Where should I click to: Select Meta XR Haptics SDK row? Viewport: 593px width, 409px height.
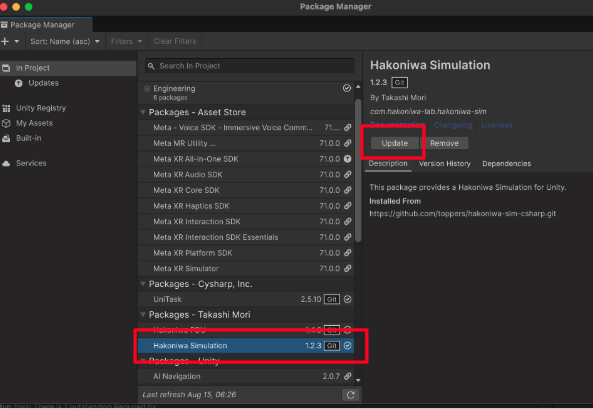pyautogui.click(x=246, y=206)
